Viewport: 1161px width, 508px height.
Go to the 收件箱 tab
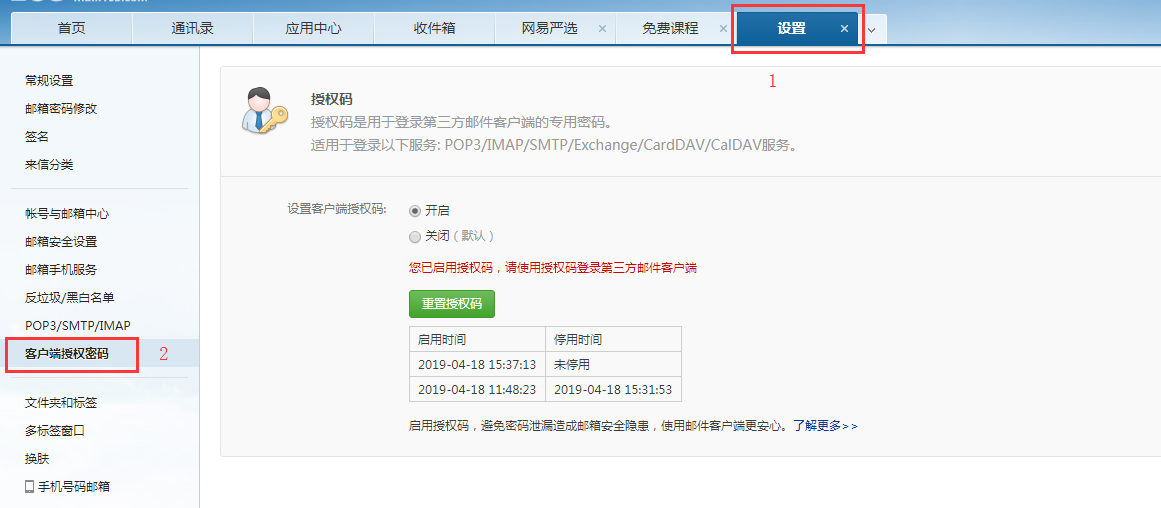(434, 29)
